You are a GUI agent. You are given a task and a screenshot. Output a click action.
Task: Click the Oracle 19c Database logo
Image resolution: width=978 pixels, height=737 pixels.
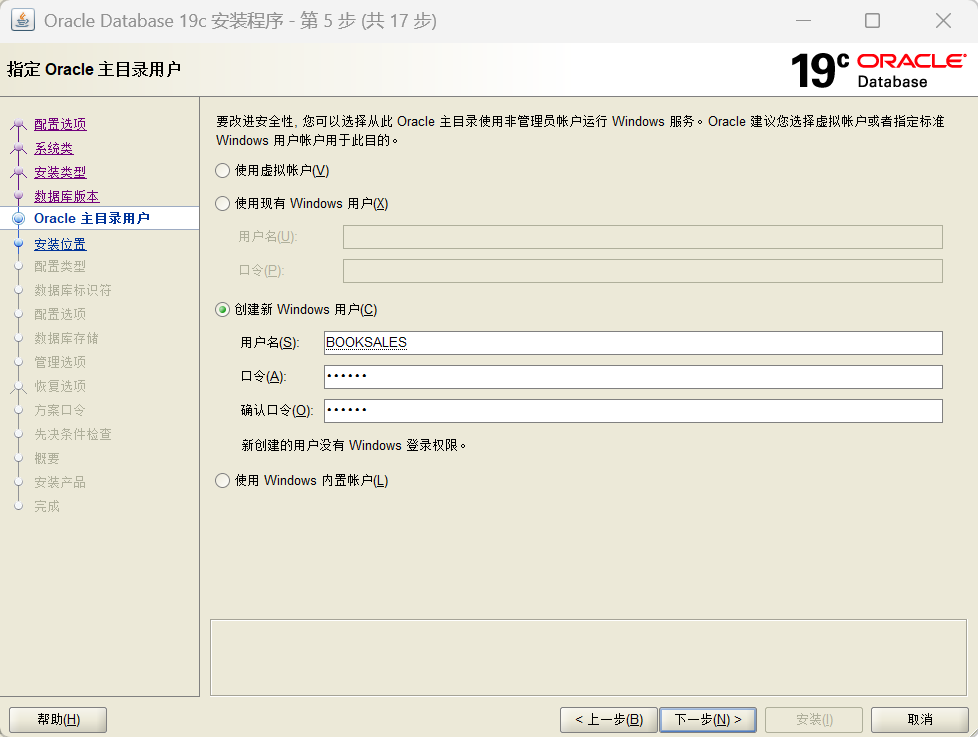(879, 70)
